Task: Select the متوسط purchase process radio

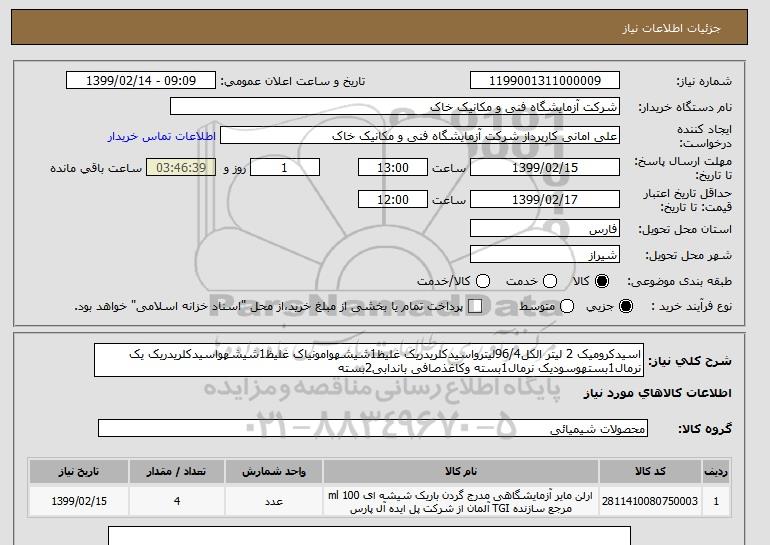Action: 567,306
